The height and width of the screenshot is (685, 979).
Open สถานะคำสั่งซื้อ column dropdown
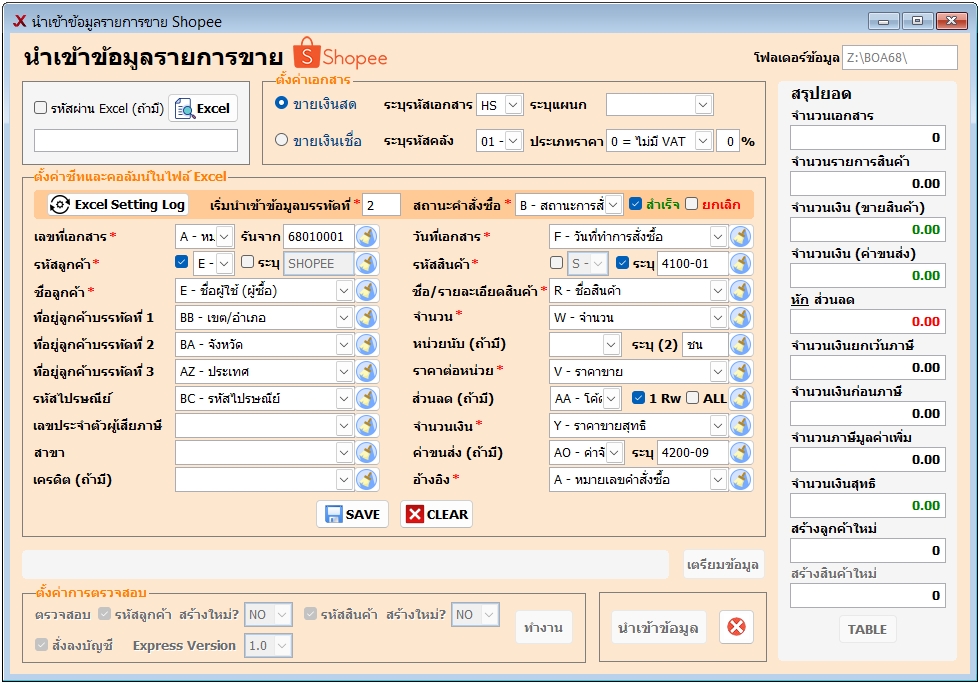point(613,205)
